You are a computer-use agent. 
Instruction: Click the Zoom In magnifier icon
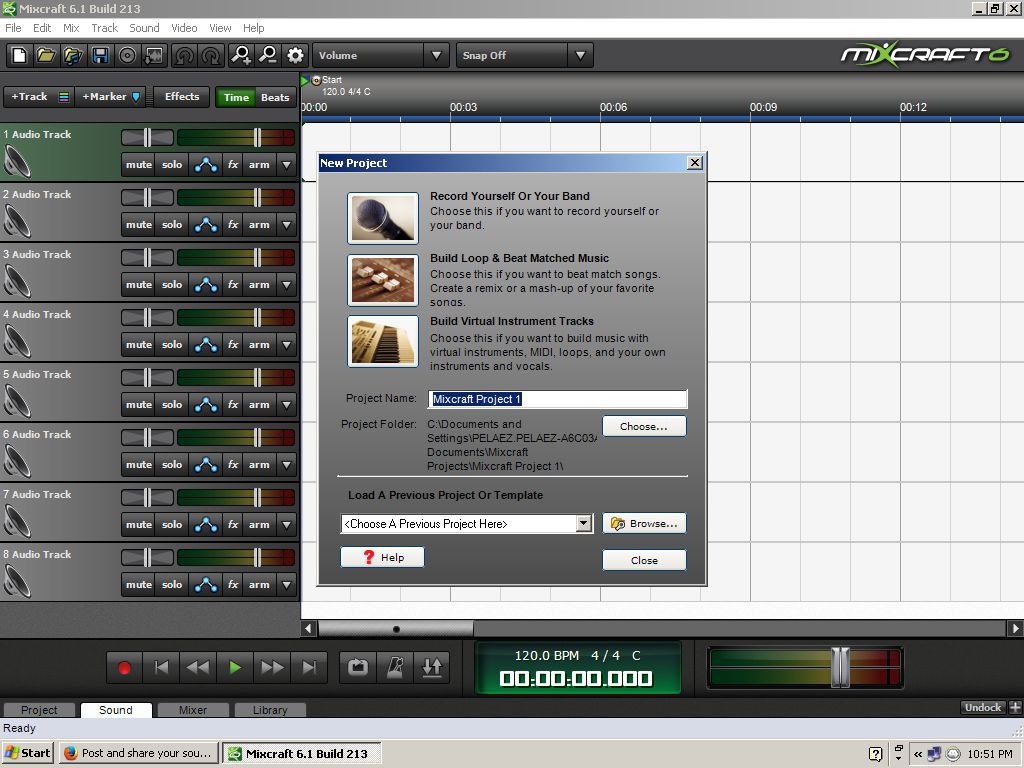[241, 55]
